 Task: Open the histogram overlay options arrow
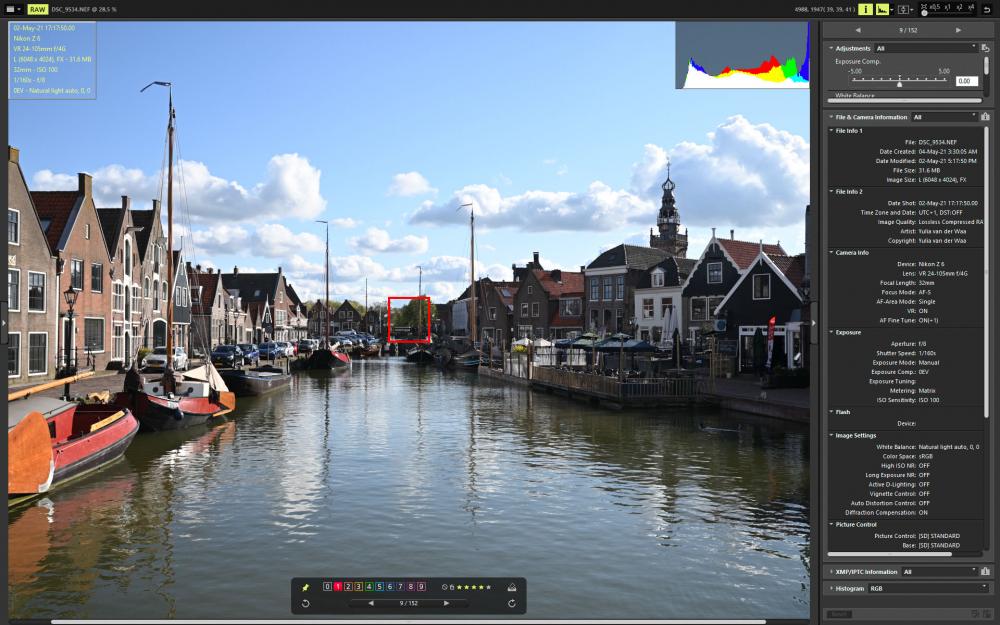pyautogui.click(x=892, y=10)
